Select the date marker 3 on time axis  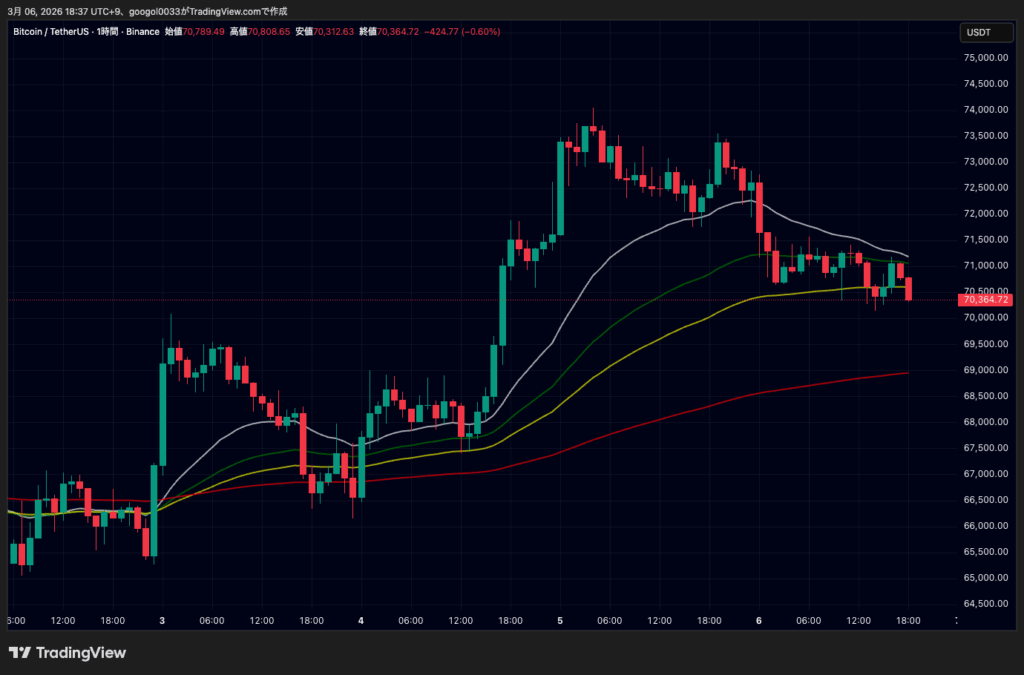coord(162,620)
